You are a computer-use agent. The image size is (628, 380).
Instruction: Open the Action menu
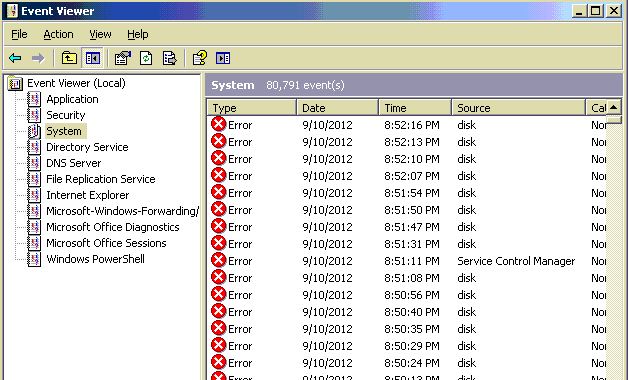tap(58, 34)
